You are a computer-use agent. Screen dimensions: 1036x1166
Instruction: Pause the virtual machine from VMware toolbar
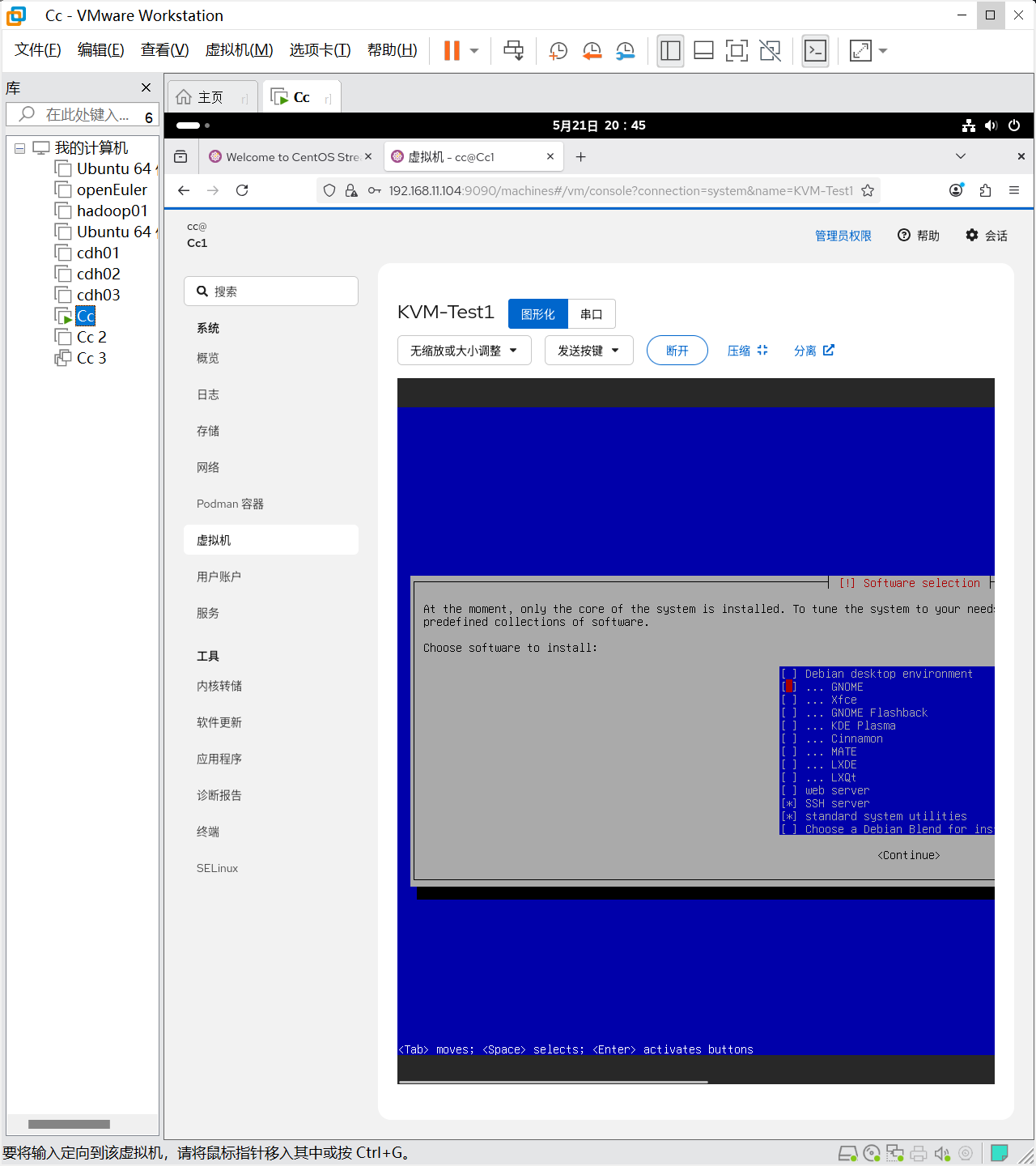point(452,51)
